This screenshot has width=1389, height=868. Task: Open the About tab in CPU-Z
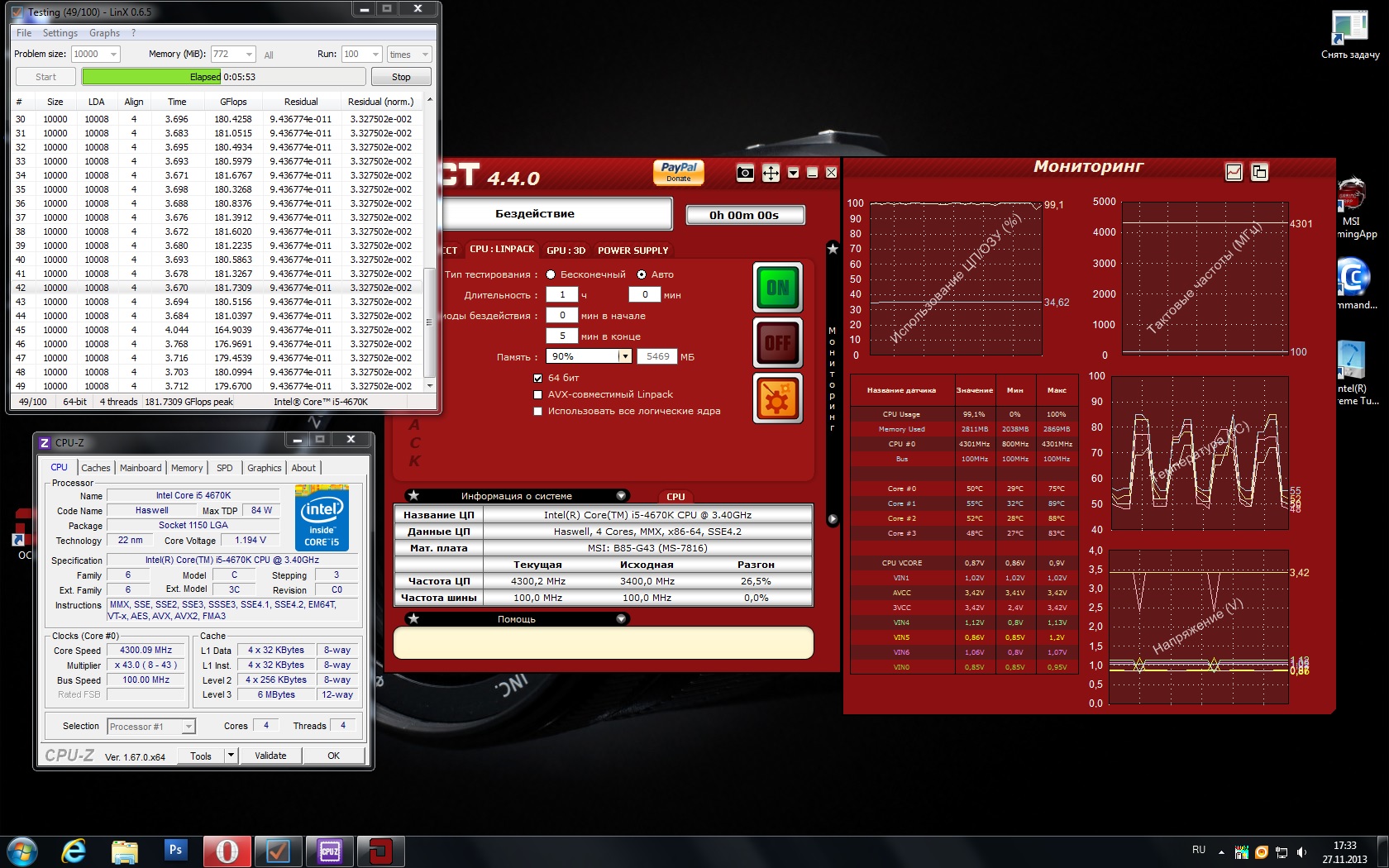click(303, 468)
